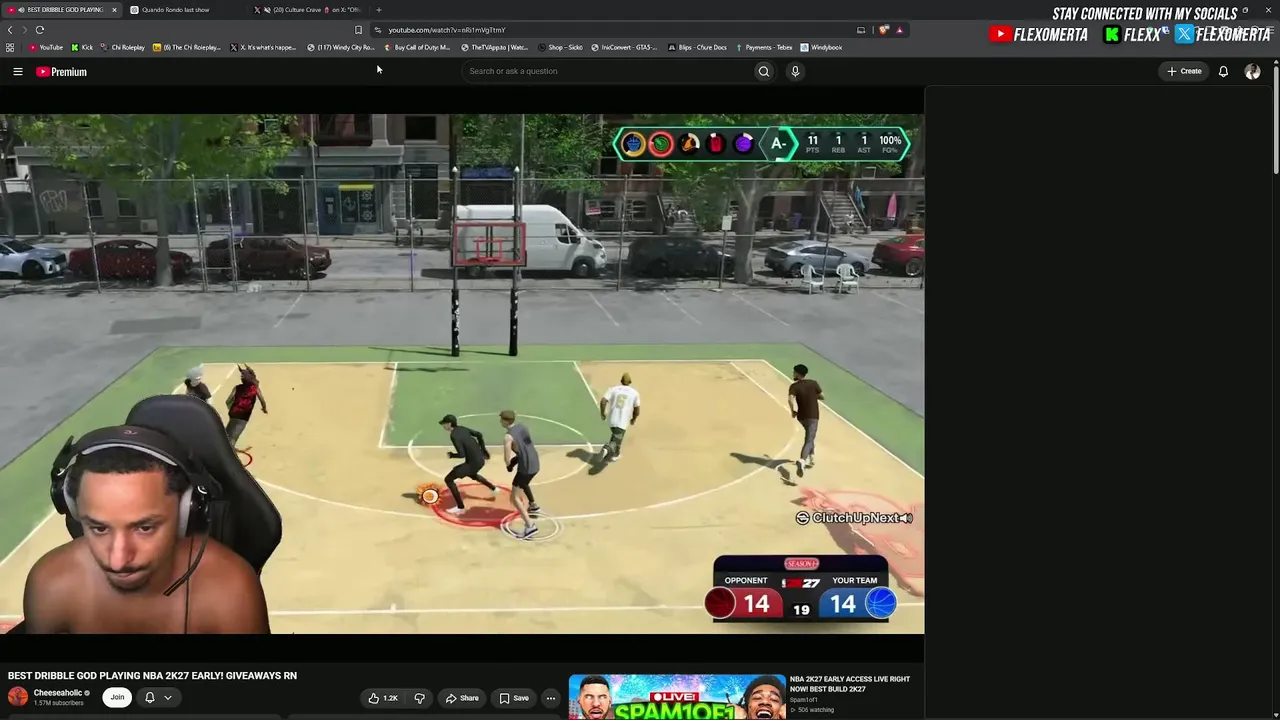Screen dimensions: 1280x720
Task: Click the youtube.com address bar URL
Action: [x=447, y=30]
